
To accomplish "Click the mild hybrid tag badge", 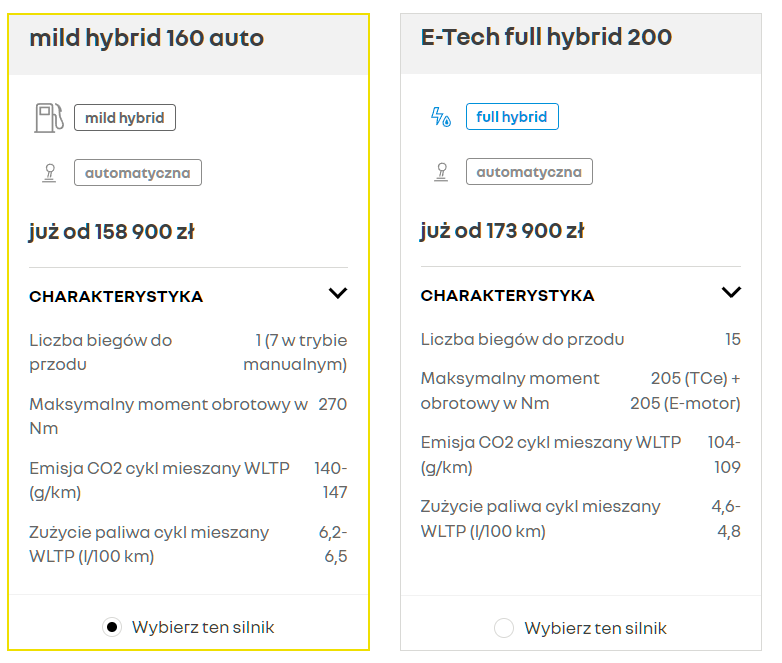I will pyautogui.click(x=125, y=118).
